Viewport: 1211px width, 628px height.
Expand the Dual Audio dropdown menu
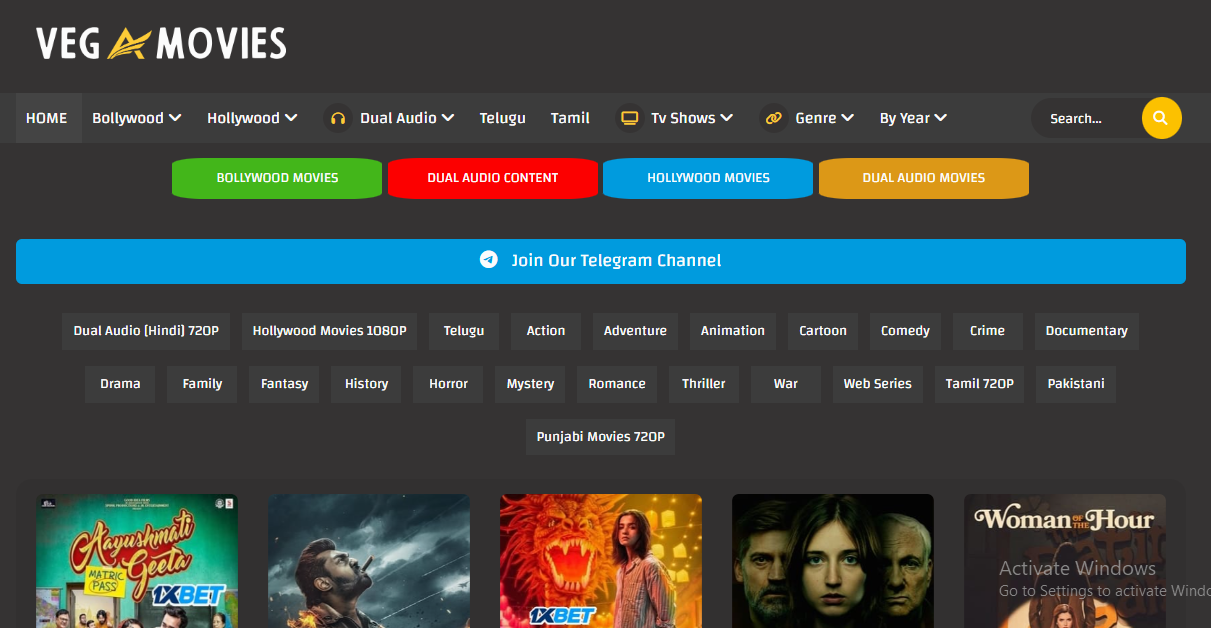tap(407, 118)
